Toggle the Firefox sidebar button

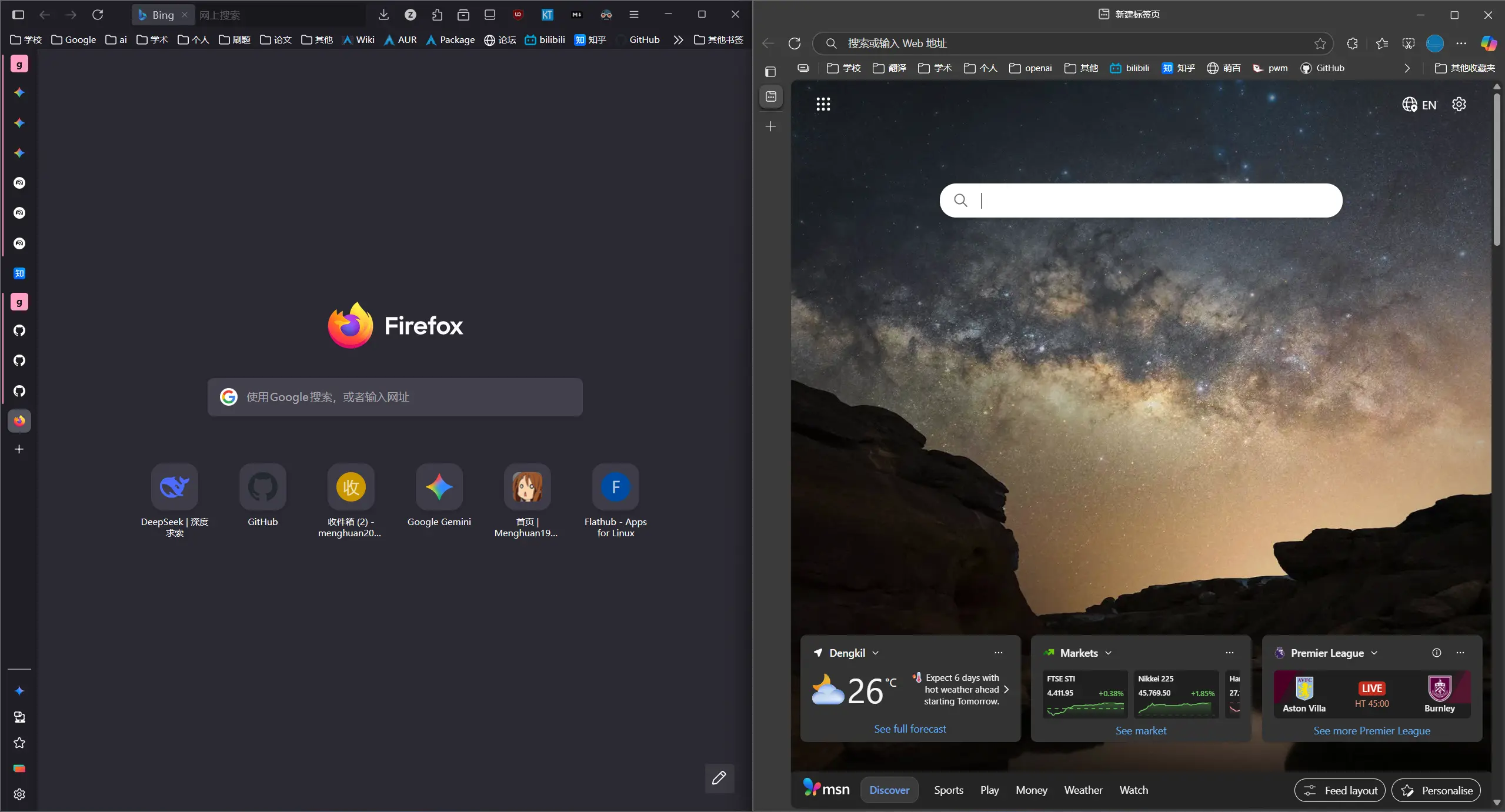pos(18,15)
